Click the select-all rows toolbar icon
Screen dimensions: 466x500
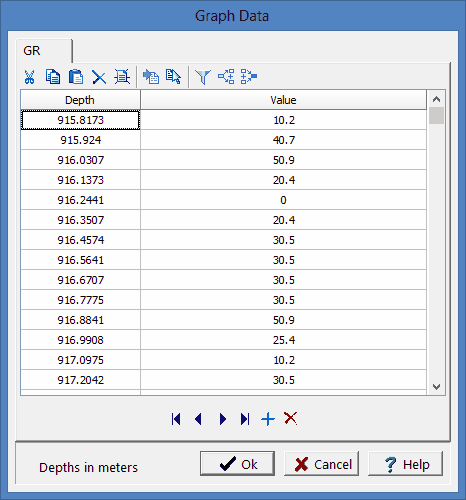point(122,77)
